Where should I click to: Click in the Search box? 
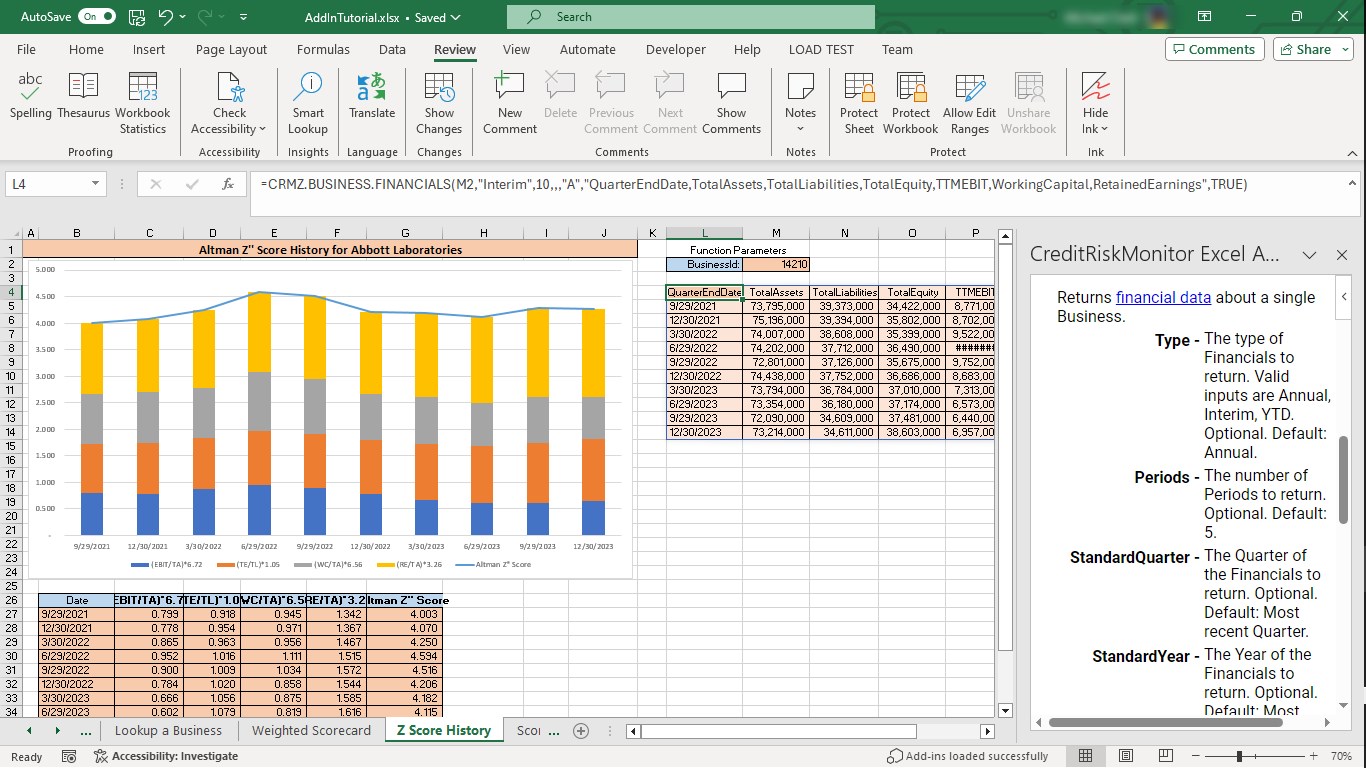click(x=691, y=17)
